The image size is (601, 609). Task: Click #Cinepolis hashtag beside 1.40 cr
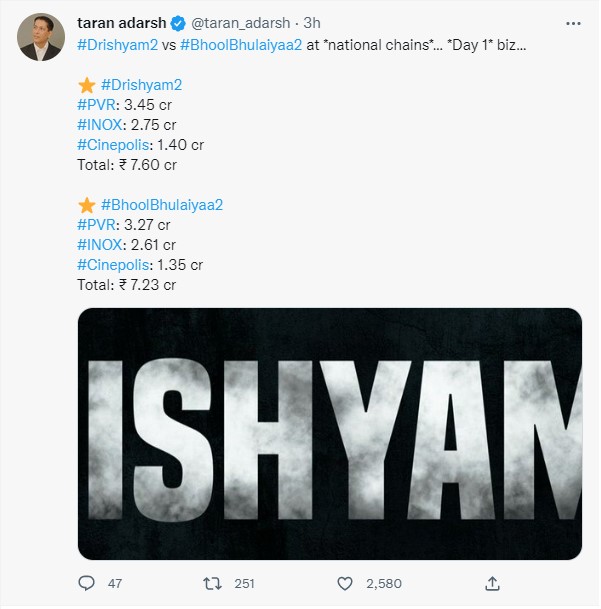(112, 145)
